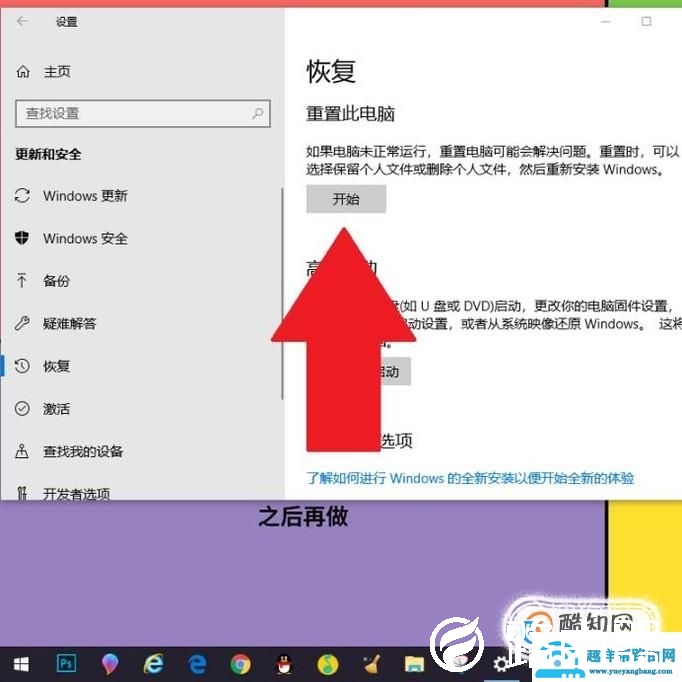Select 恢复 in sidebar
The image size is (682, 682).
[57, 366]
